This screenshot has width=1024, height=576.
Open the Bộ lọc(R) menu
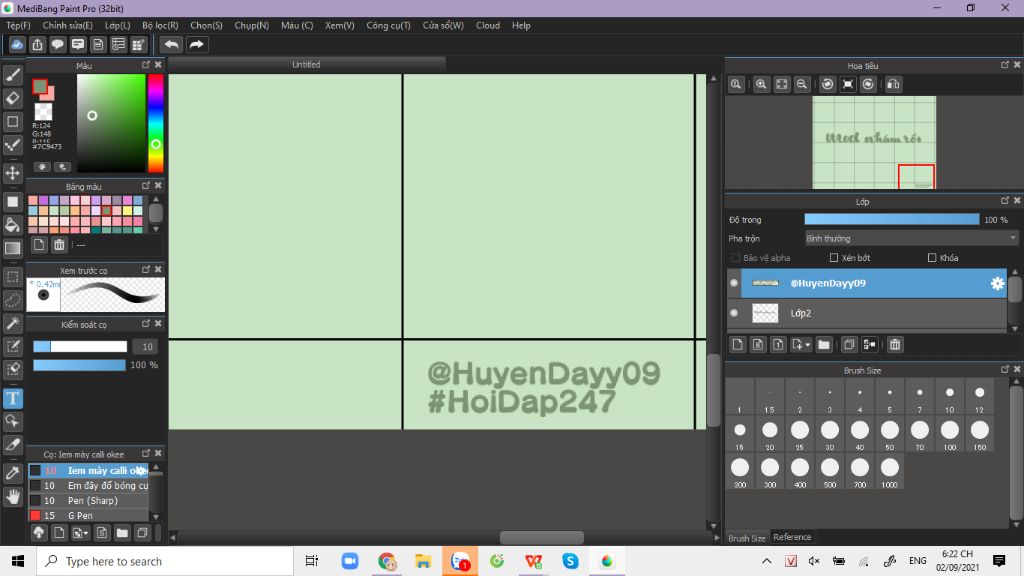pos(160,25)
